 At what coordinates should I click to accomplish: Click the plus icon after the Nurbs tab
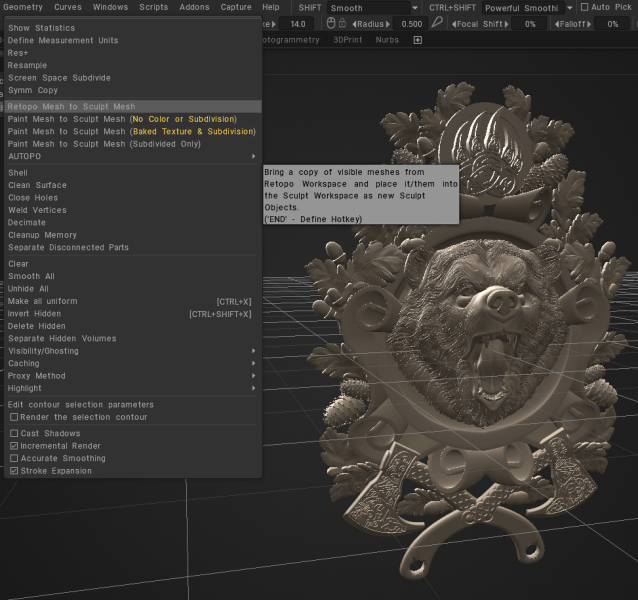pyautogui.click(x=417, y=40)
